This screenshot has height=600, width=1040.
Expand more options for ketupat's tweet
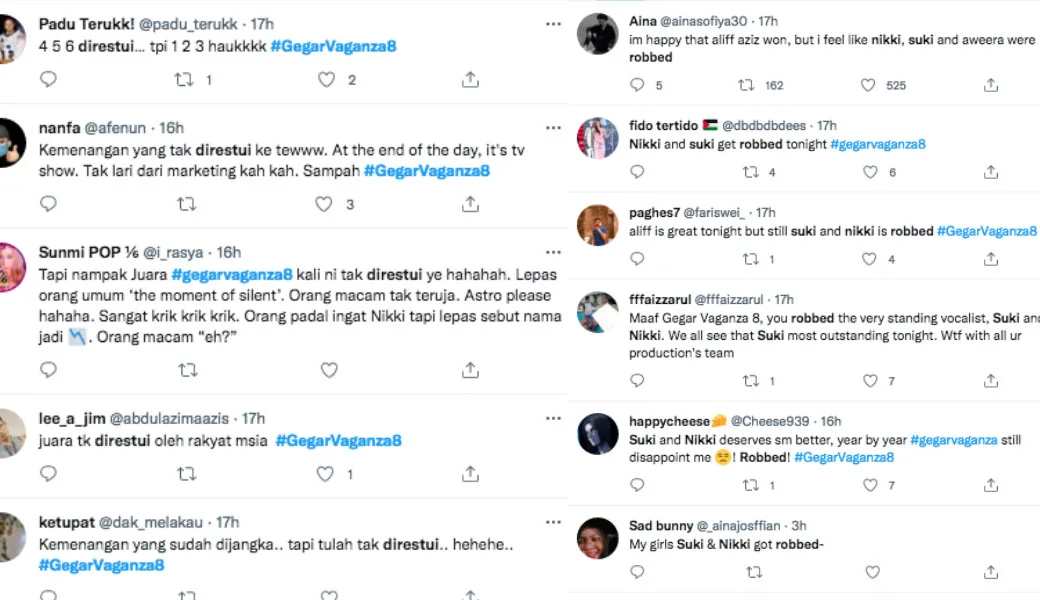(x=553, y=522)
